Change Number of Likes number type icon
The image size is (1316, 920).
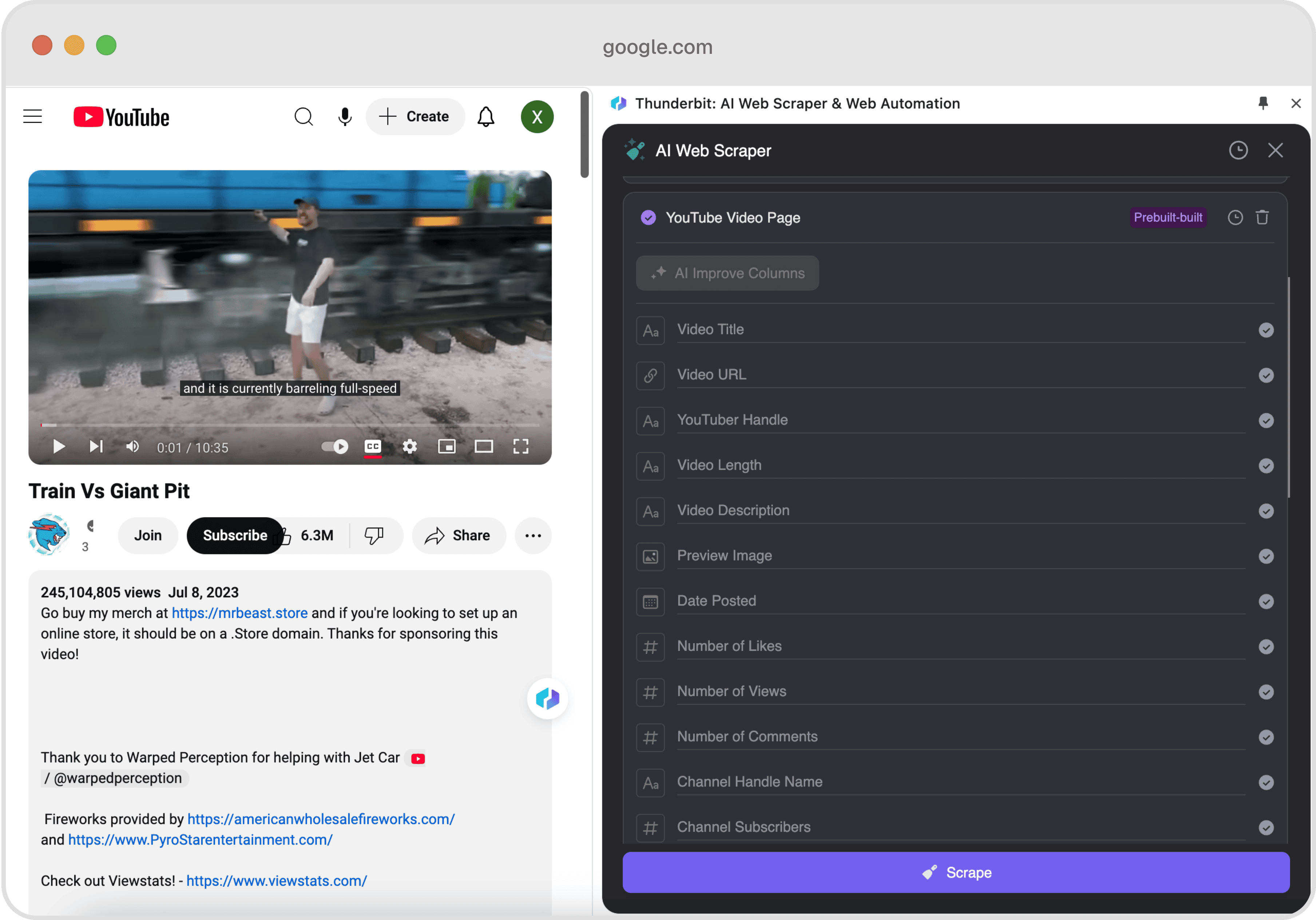[x=650, y=647]
